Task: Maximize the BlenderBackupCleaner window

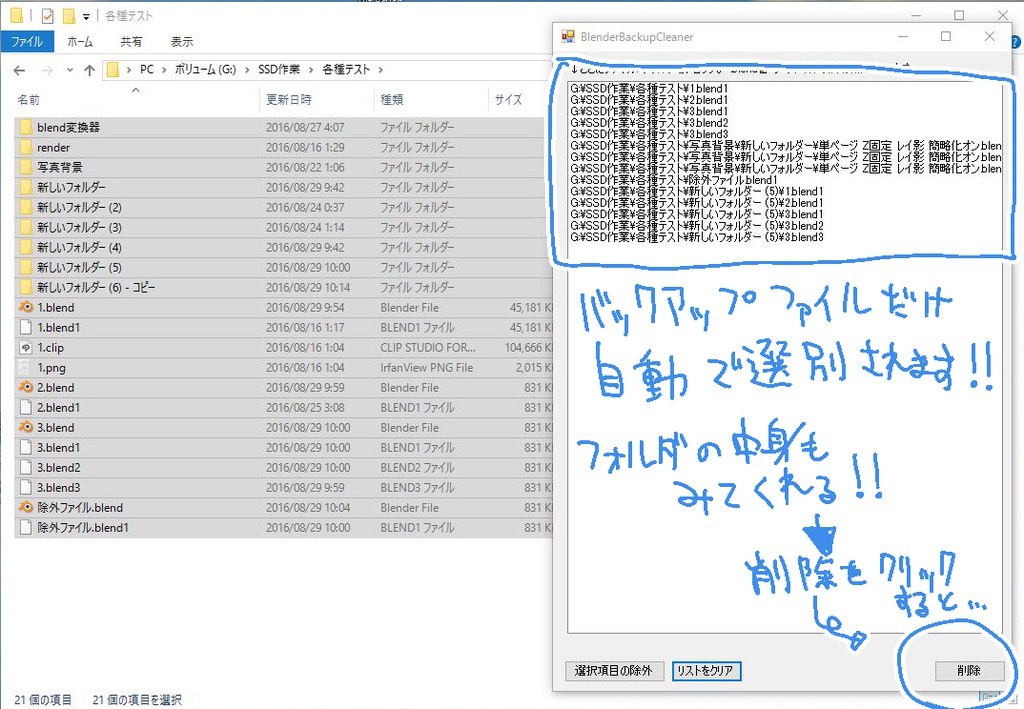Action: pos(946,37)
